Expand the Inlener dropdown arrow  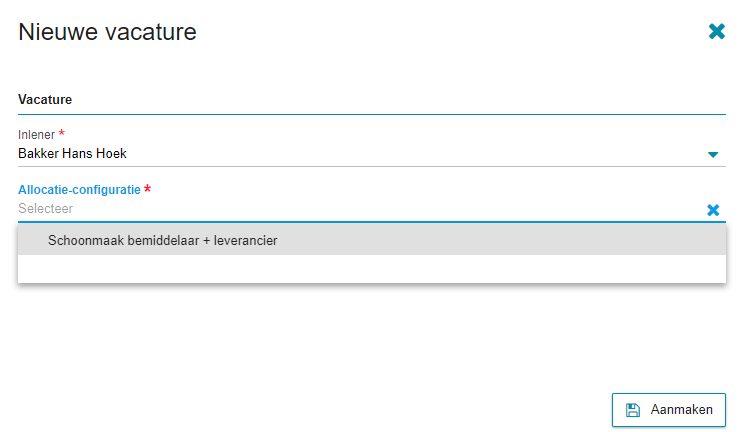713,155
